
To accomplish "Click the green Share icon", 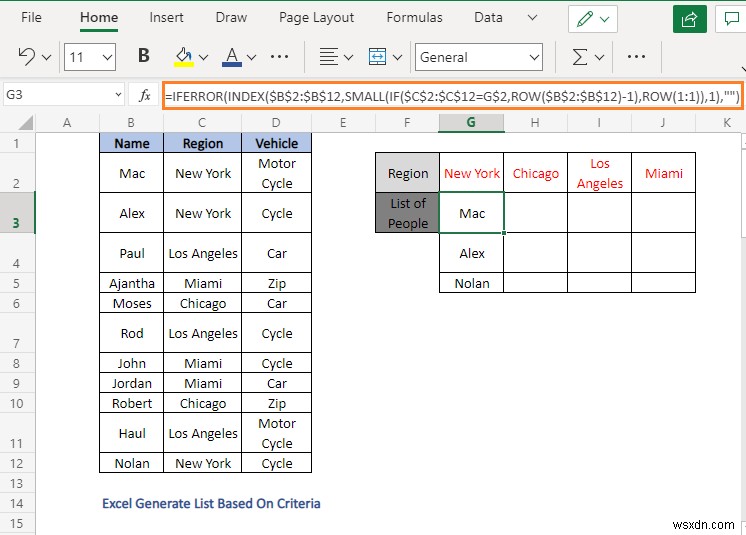I will [689, 19].
